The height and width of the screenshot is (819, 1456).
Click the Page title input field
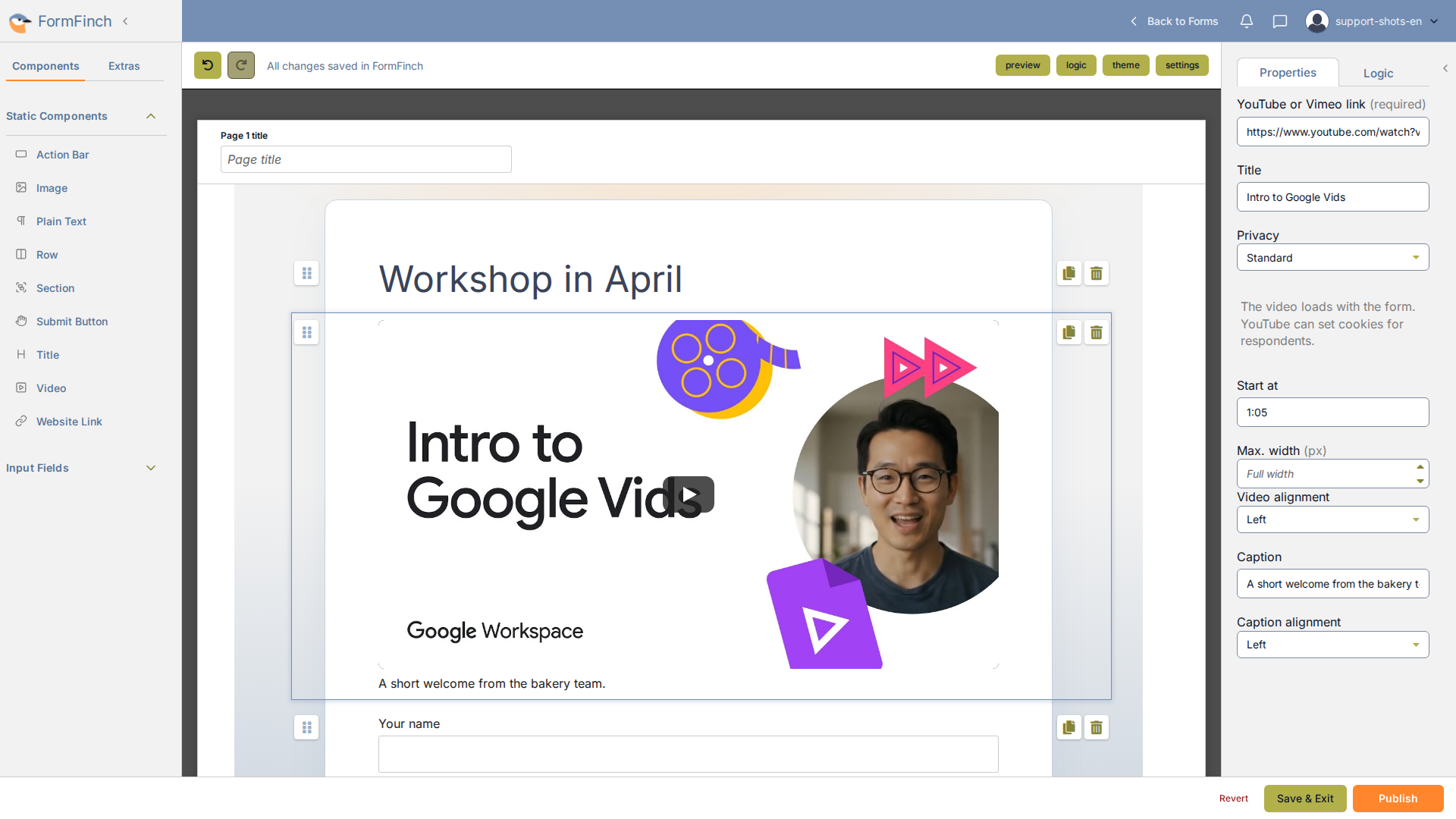pyautogui.click(x=366, y=159)
